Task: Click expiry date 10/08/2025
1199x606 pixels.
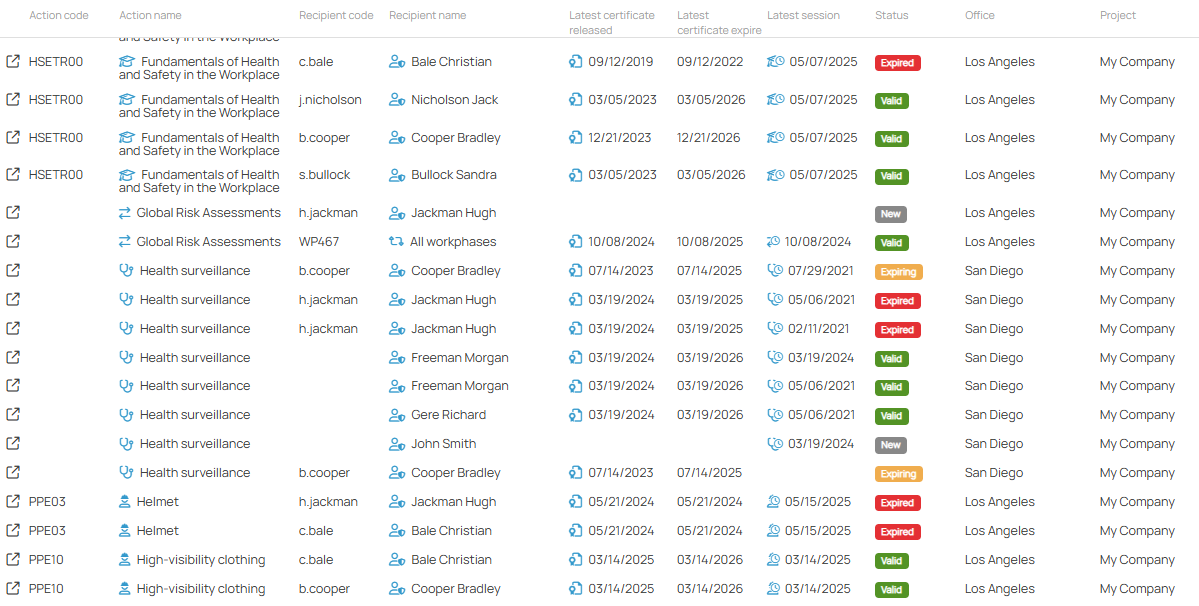Action: point(710,241)
